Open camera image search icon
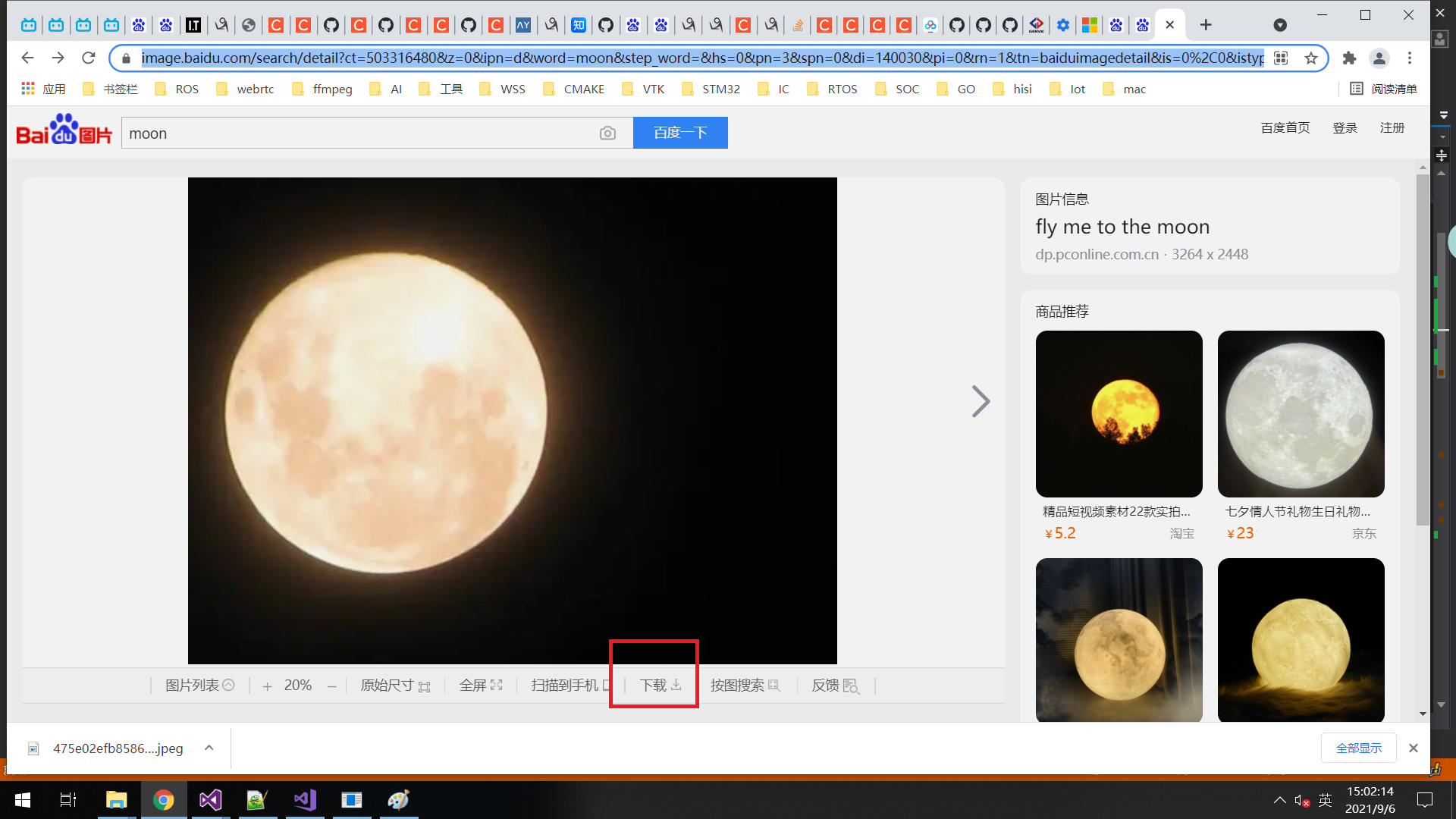 (x=607, y=133)
